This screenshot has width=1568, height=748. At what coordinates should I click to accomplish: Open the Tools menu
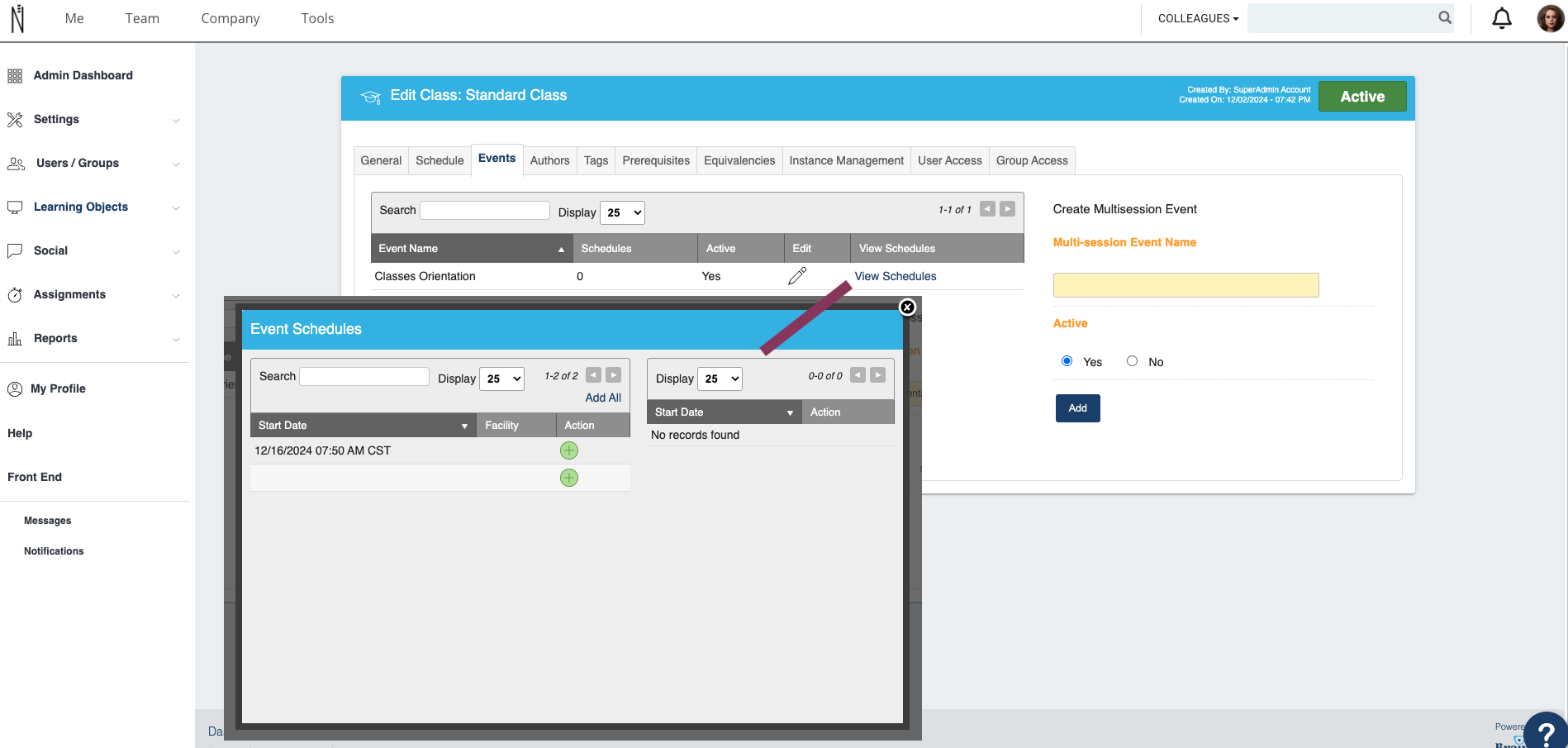(317, 18)
